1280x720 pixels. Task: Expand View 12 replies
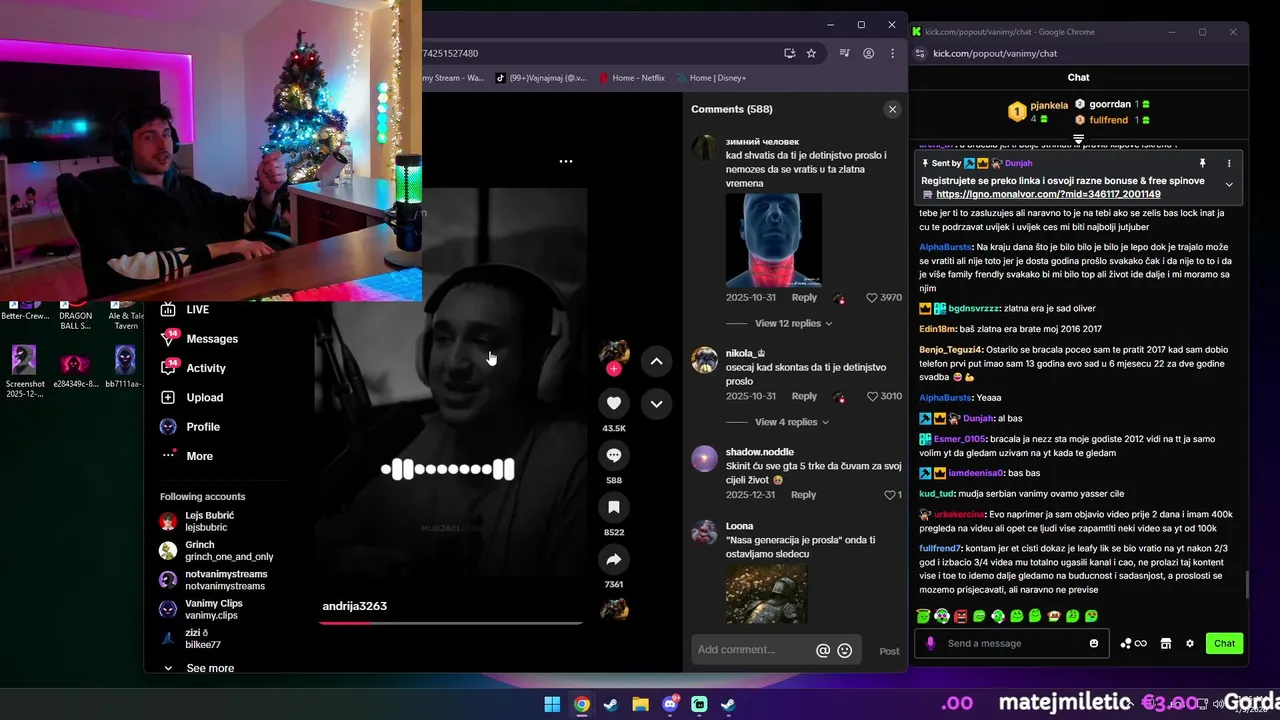[794, 323]
